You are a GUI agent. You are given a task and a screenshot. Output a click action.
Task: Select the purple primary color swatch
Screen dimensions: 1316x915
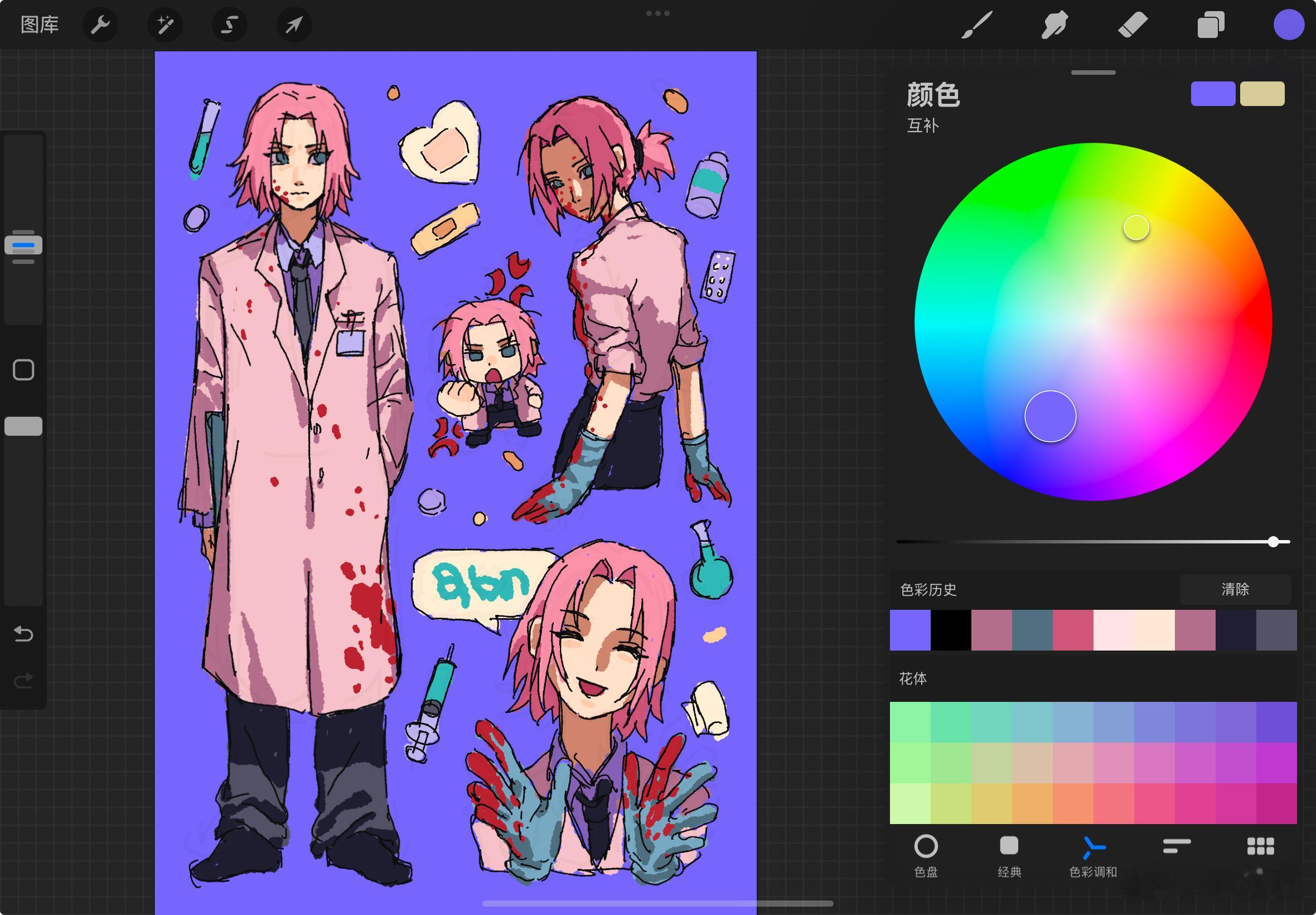[1213, 93]
